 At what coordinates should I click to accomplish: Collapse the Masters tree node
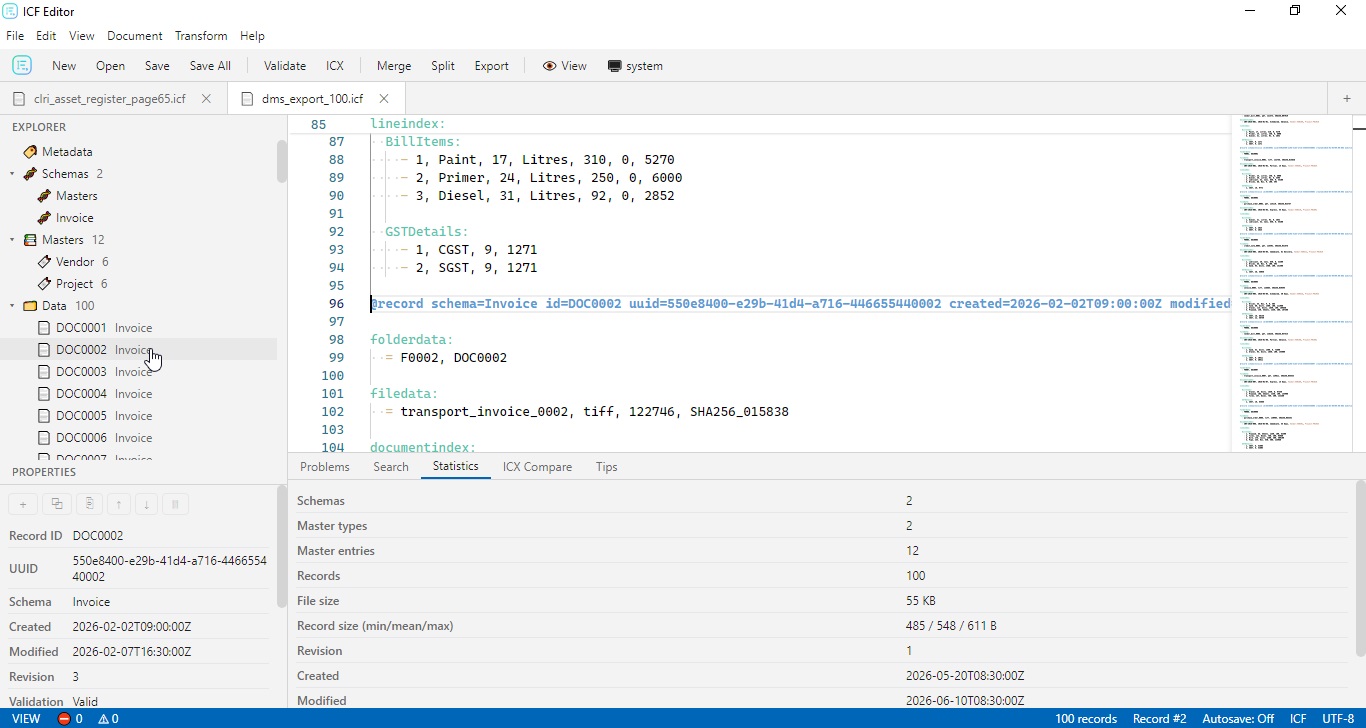coord(12,240)
